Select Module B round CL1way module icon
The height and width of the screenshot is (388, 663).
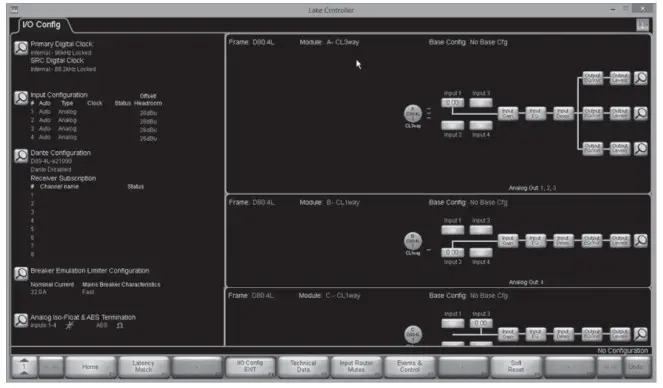pos(413,241)
